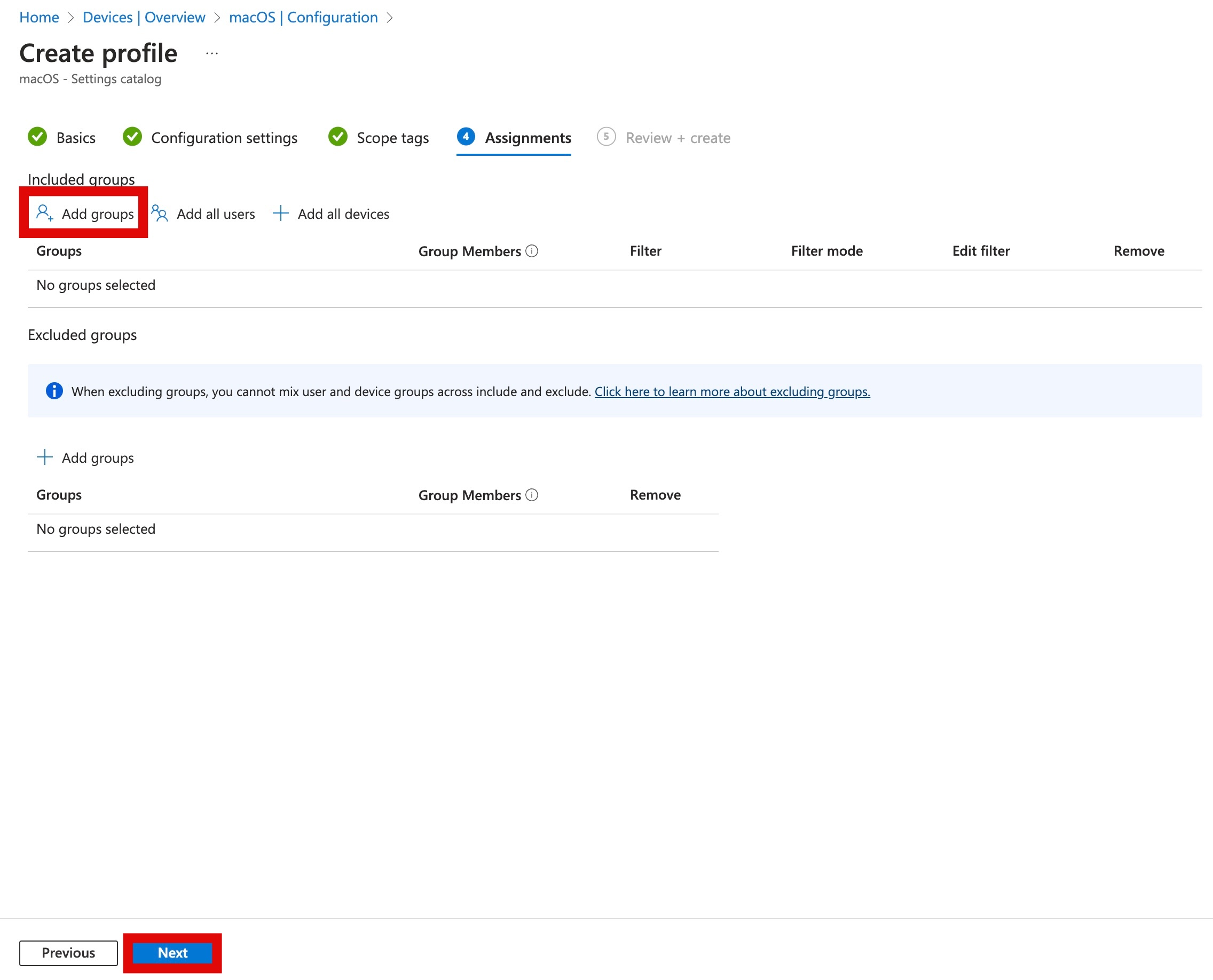The width and height of the screenshot is (1213, 980).
Task: Open the learn more about excluding groups link
Action: [x=732, y=391]
